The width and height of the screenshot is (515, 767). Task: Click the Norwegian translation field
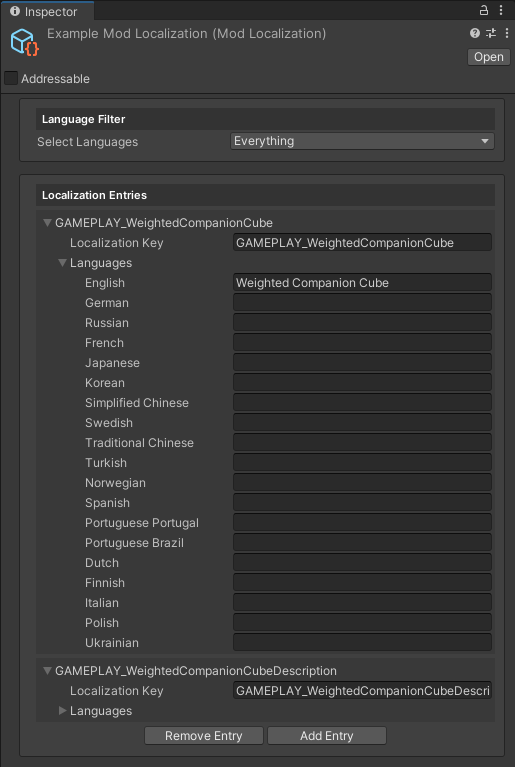[362, 483]
